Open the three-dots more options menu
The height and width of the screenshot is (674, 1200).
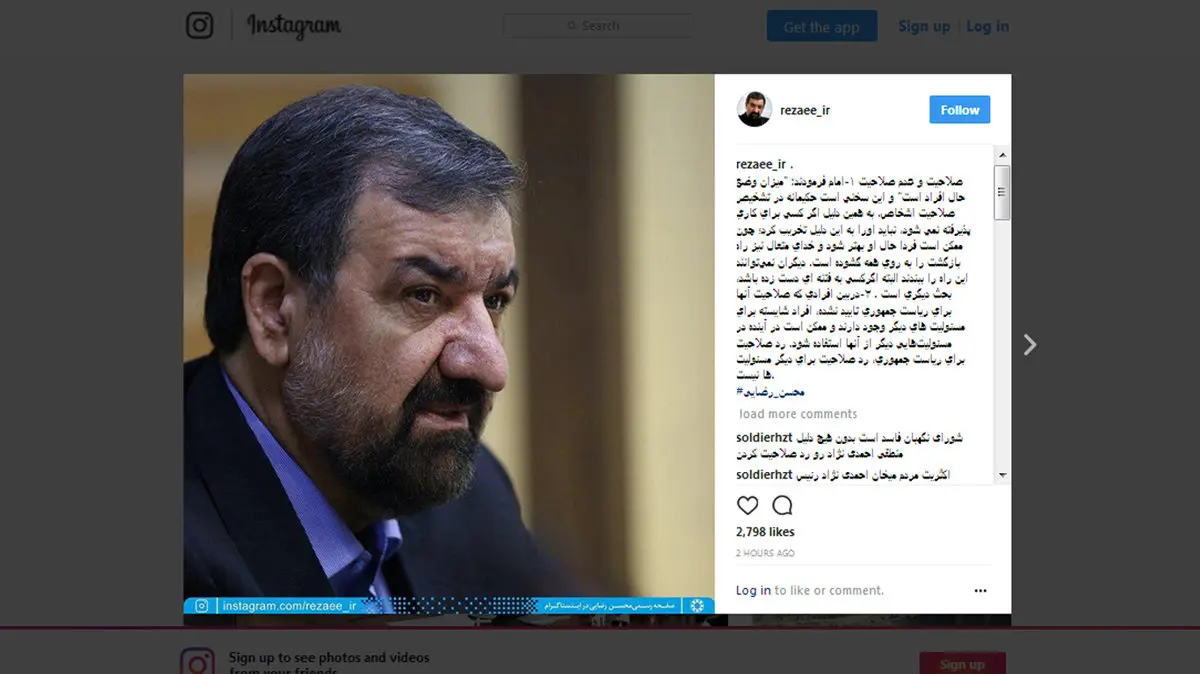coord(980,591)
